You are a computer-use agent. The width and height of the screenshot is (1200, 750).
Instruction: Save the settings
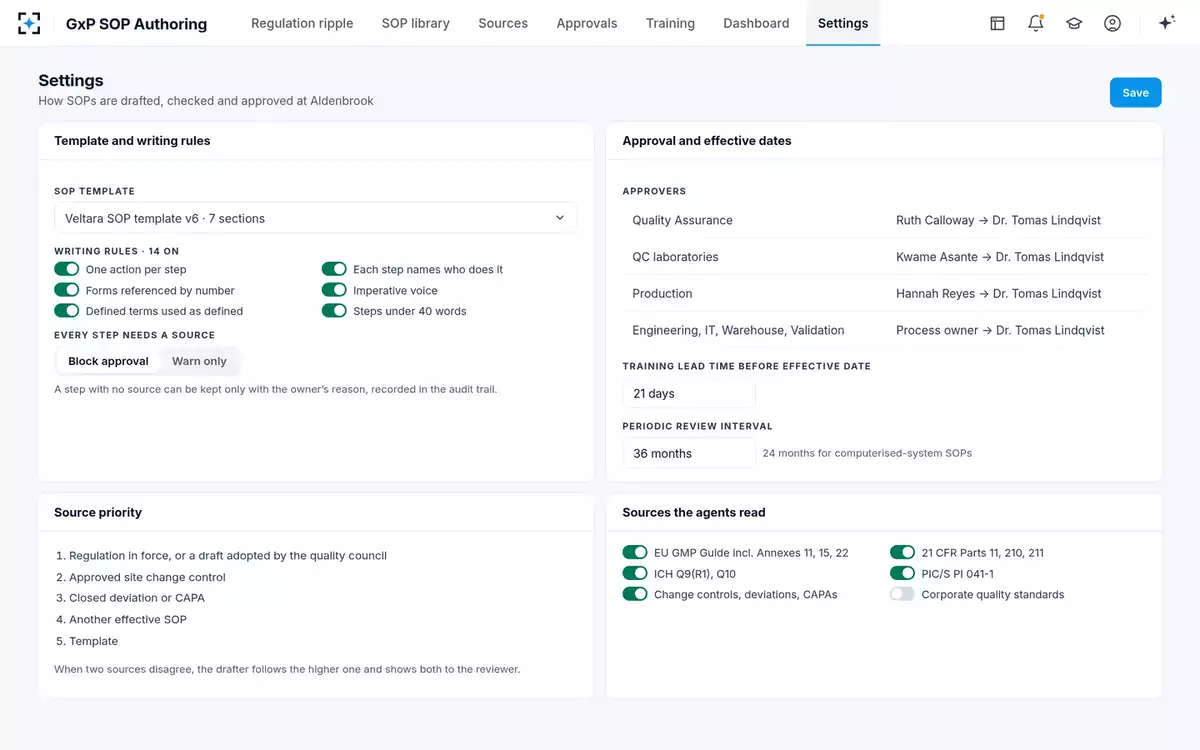click(x=1135, y=92)
